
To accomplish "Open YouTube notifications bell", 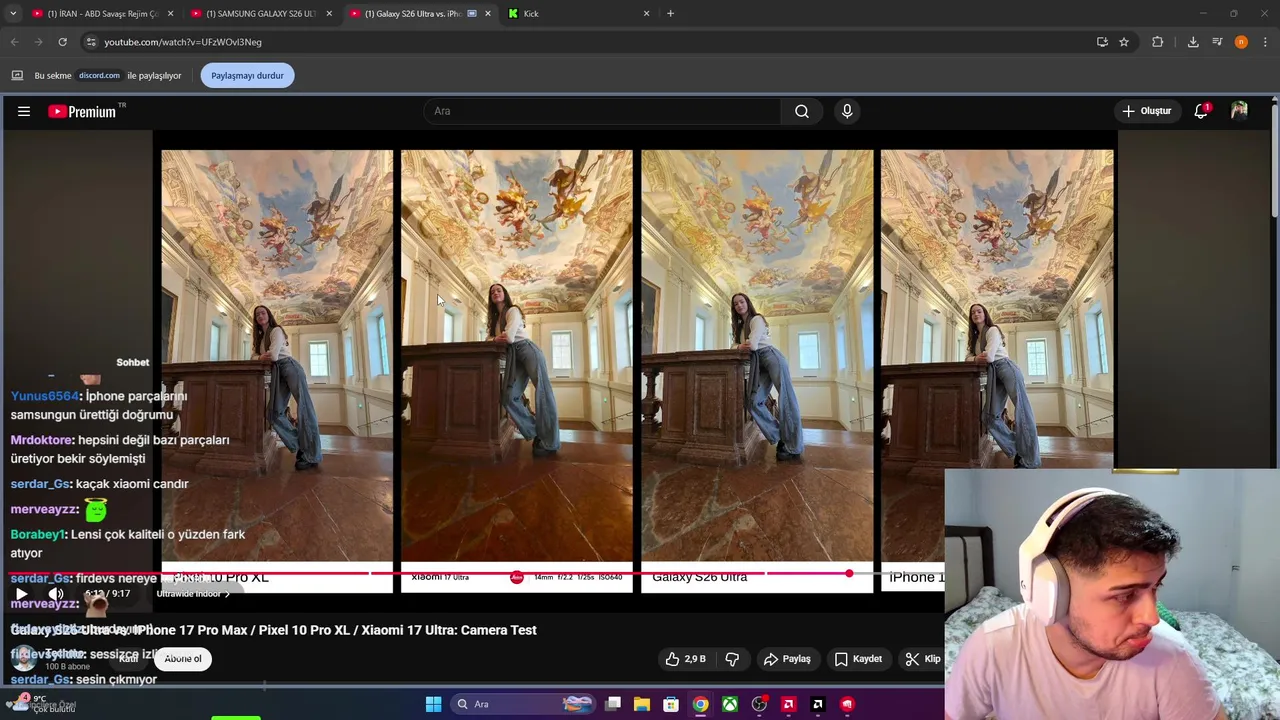I will 1201,111.
